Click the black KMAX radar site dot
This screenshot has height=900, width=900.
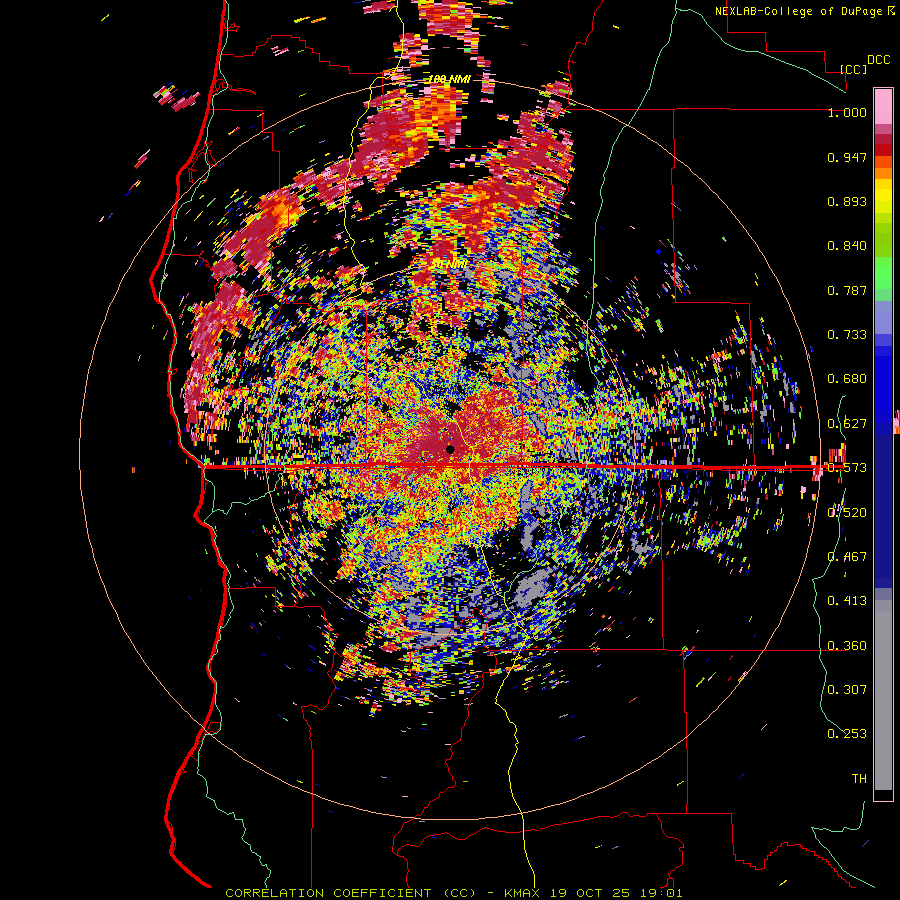pos(450,449)
